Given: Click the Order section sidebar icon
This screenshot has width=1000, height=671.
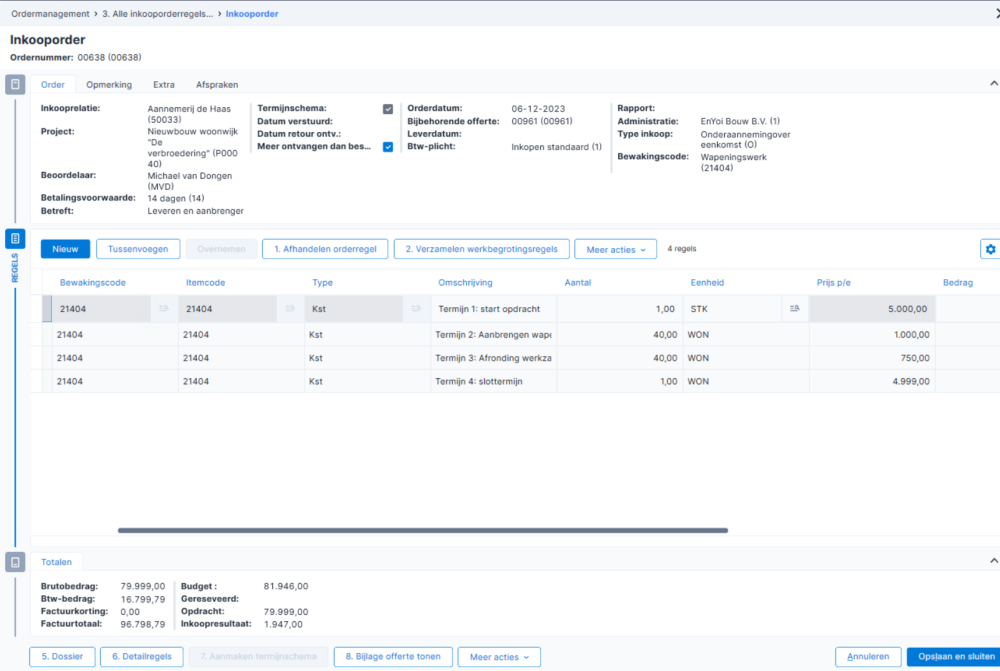Looking at the screenshot, I should click(15, 84).
